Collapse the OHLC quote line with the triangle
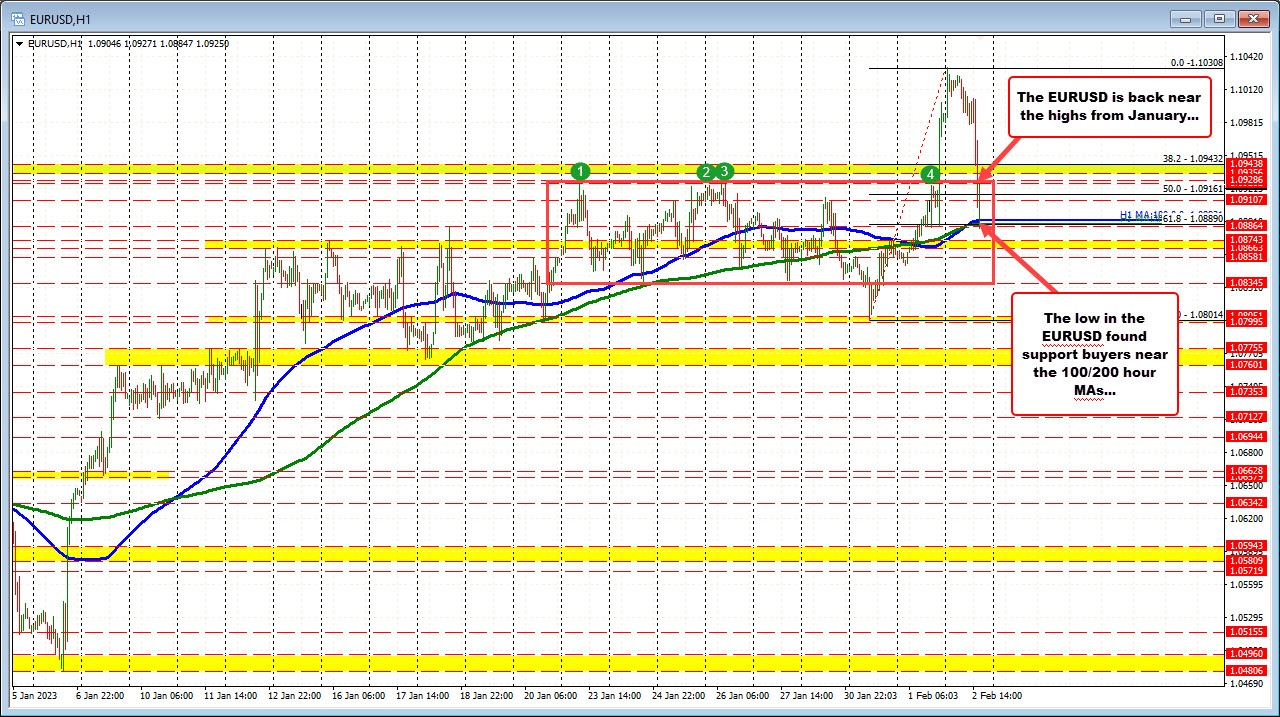The width and height of the screenshot is (1280, 717). pos(18,43)
